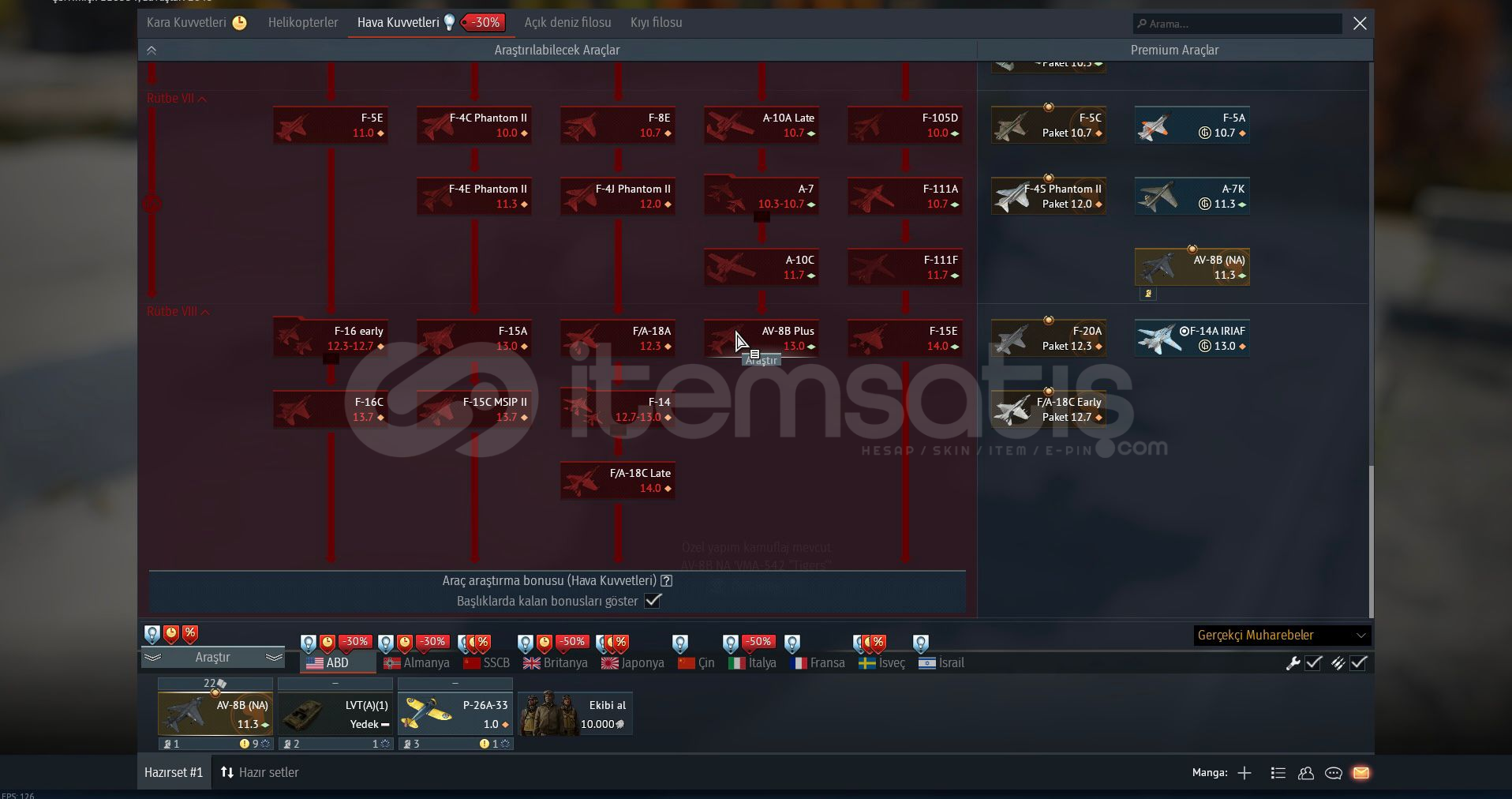Select the Britanya nation tab

[x=556, y=663]
